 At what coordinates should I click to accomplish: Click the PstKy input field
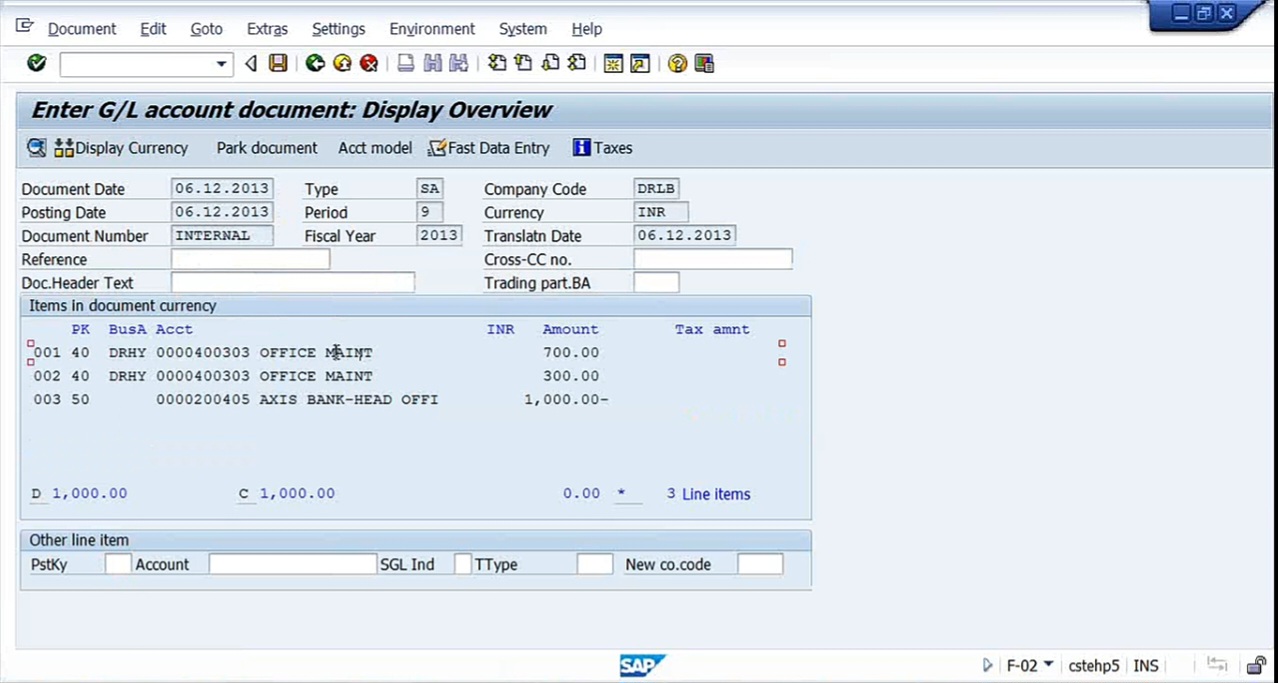click(118, 564)
